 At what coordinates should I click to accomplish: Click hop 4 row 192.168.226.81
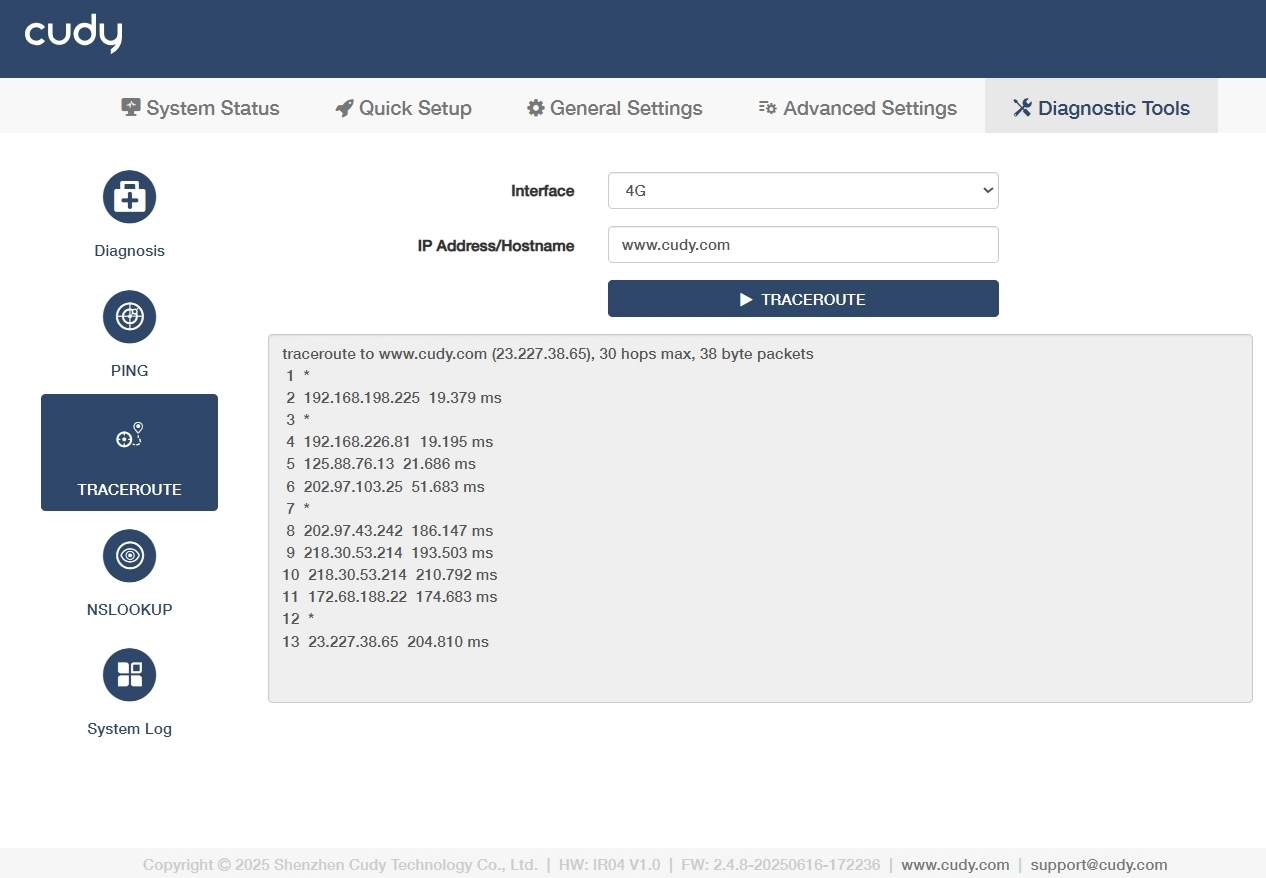389,442
